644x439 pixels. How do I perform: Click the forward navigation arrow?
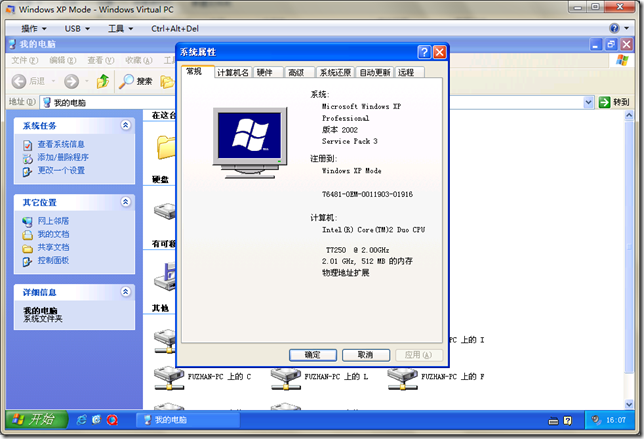[x=71, y=81]
